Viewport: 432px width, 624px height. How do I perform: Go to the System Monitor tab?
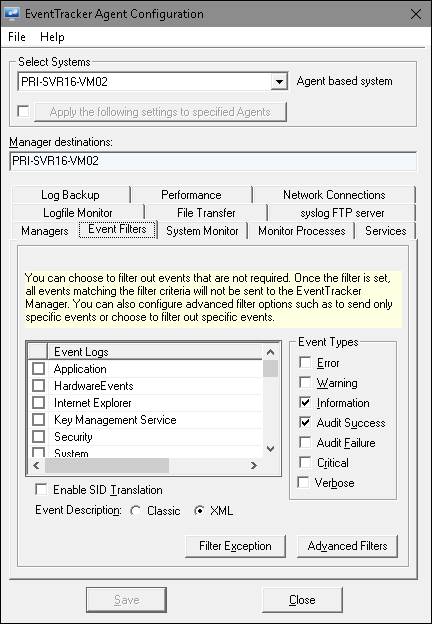click(202, 231)
